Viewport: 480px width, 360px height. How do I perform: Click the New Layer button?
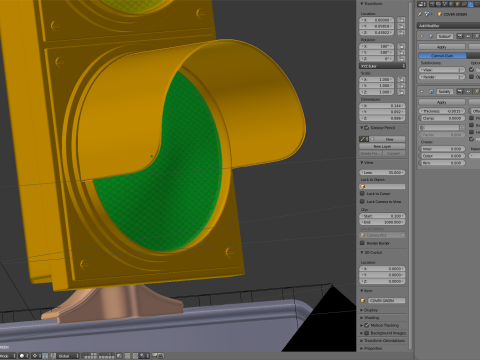click(x=382, y=146)
